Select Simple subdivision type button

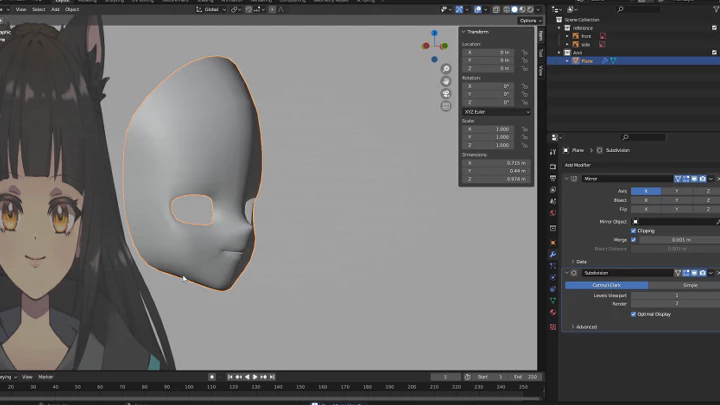coord(690,285)
